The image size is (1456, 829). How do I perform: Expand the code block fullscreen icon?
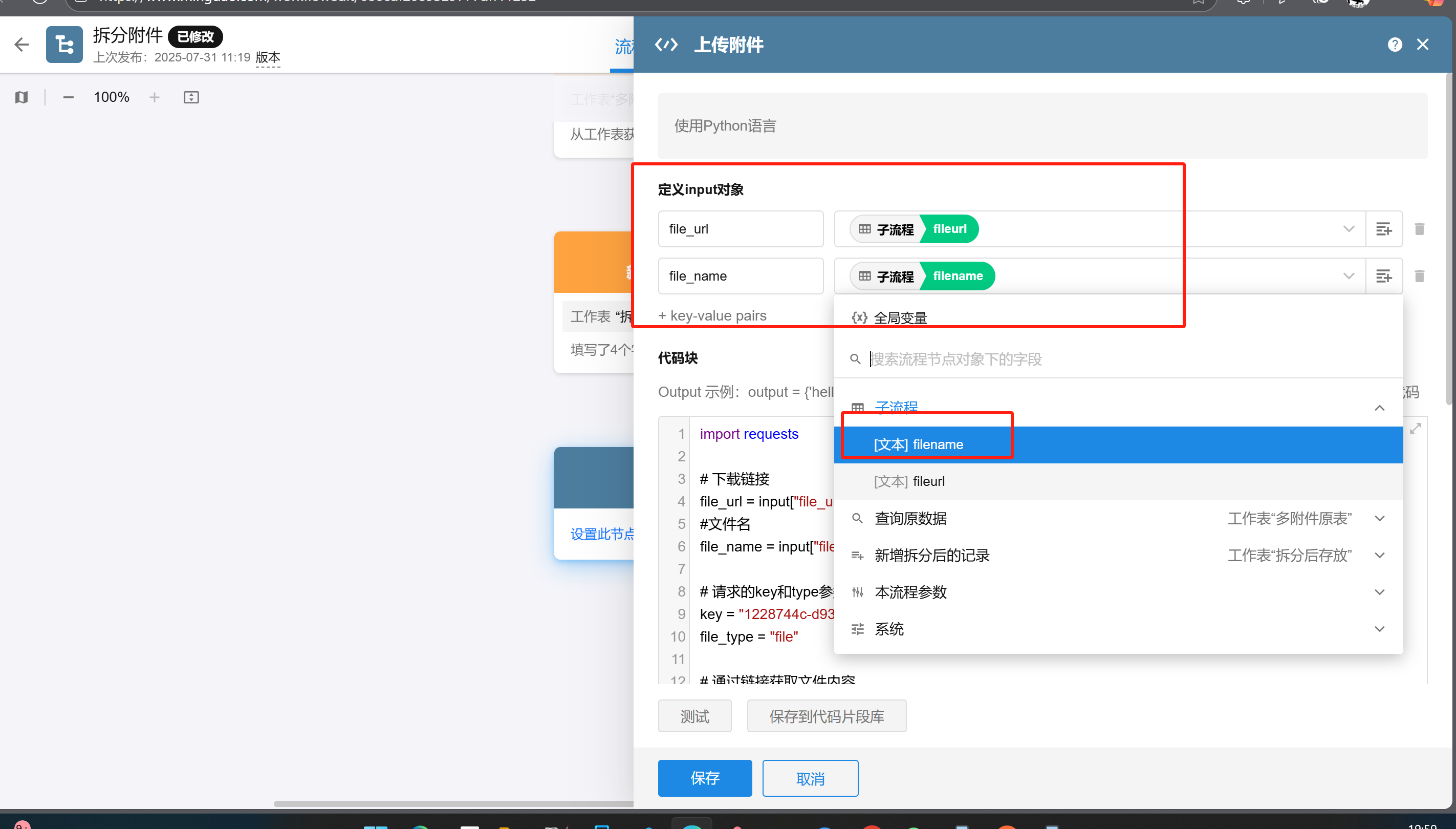[1415, 428]
